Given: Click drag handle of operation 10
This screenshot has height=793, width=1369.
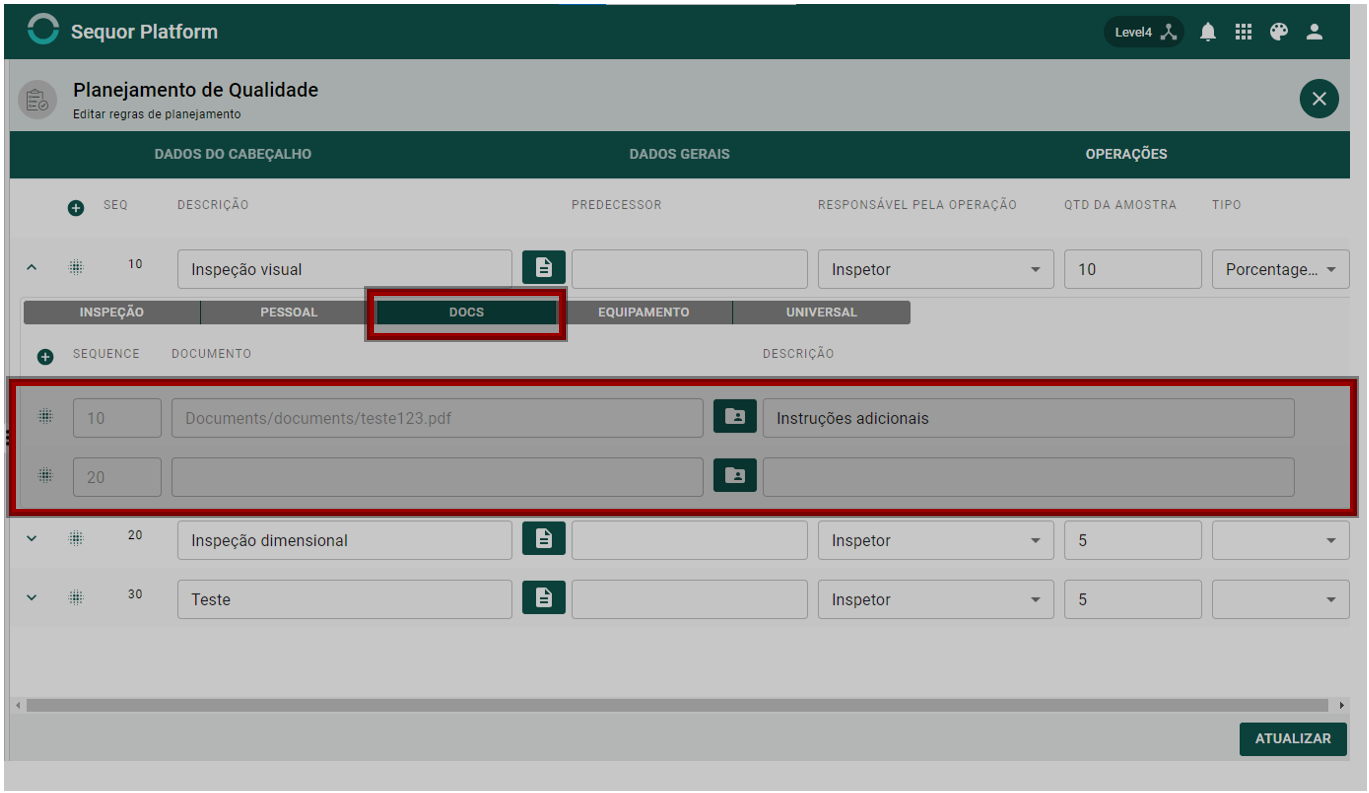Looking at the screenshot, I should click(76, 267).
